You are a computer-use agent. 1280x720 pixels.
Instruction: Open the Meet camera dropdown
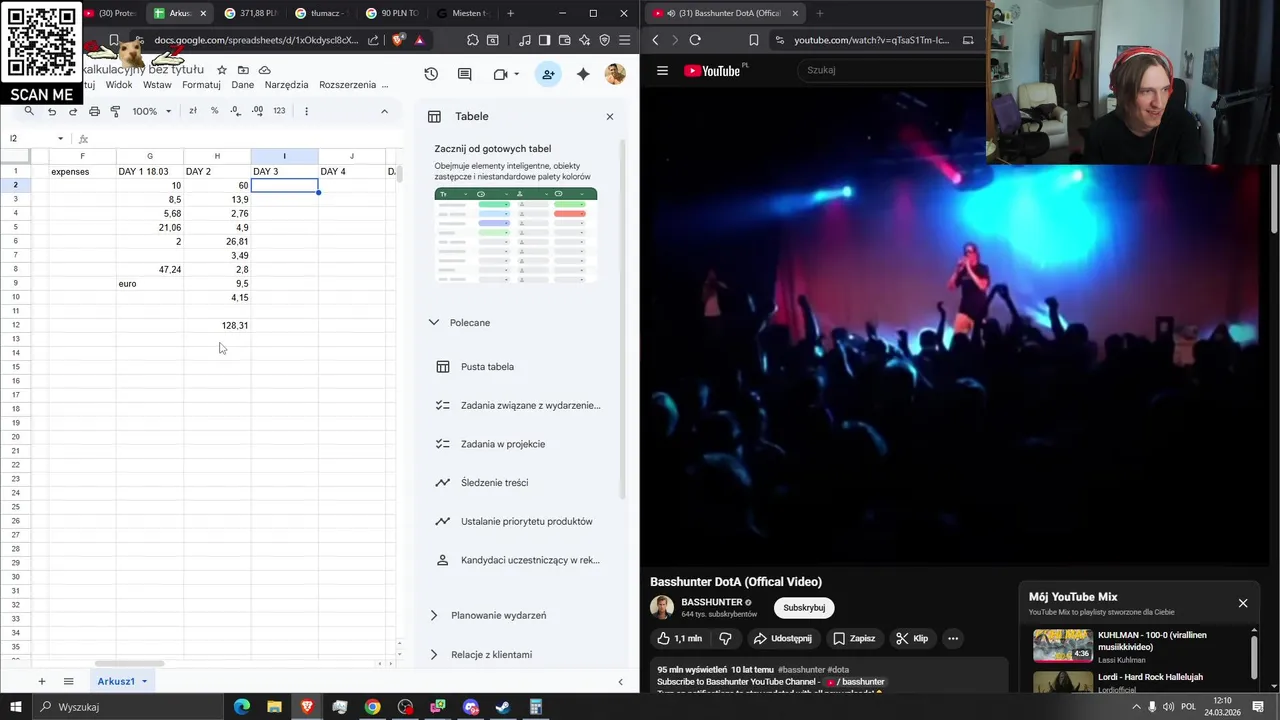point(518,74)
